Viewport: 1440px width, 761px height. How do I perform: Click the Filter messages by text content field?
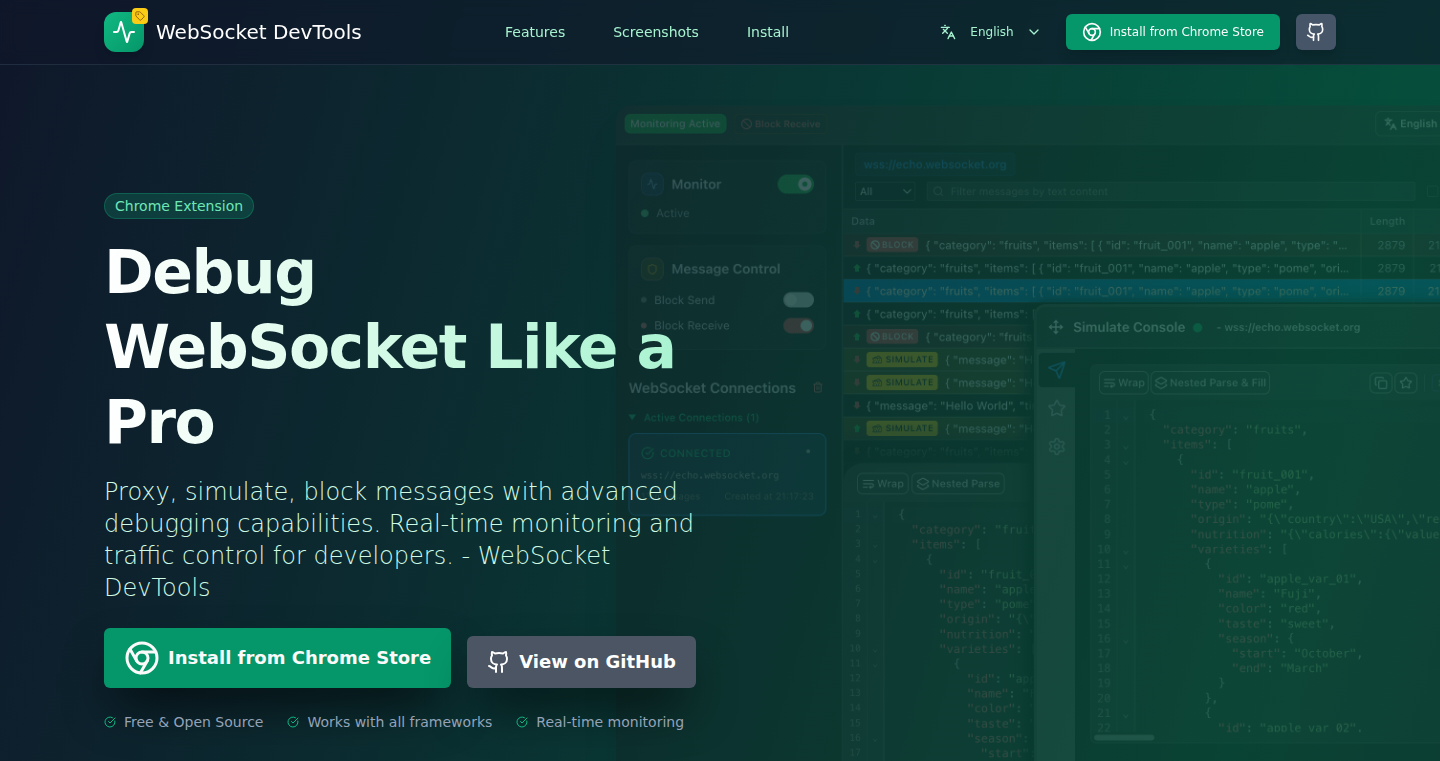1170,191
